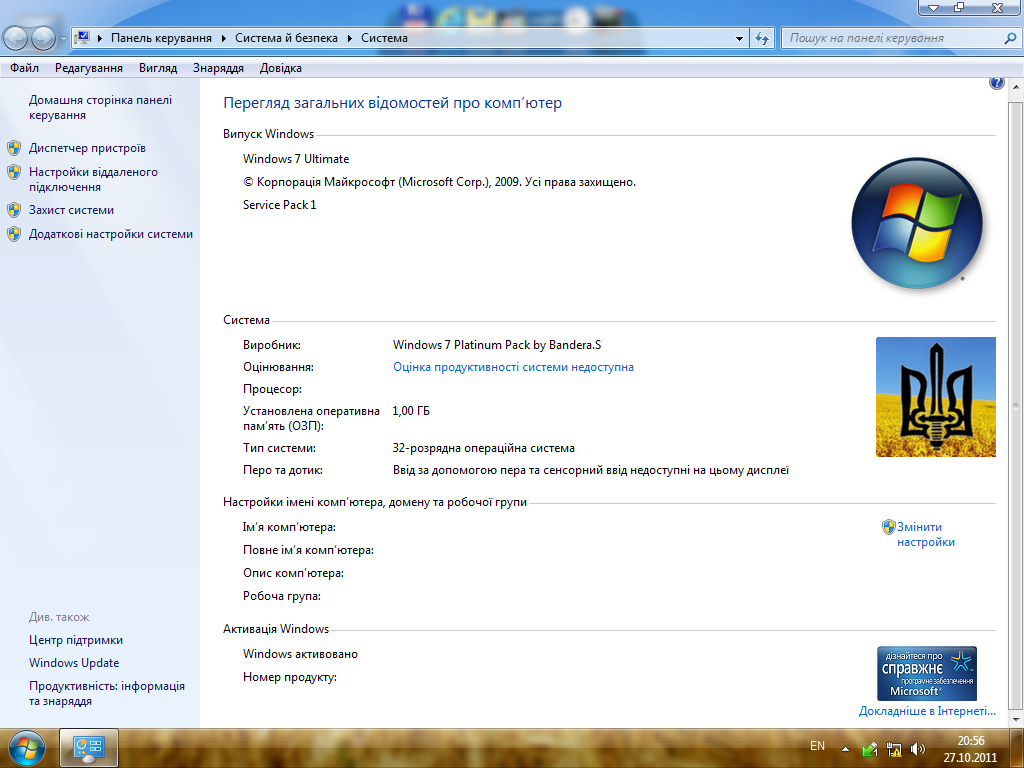Click the vertical scrollbar thumb

coord(1016,405)
